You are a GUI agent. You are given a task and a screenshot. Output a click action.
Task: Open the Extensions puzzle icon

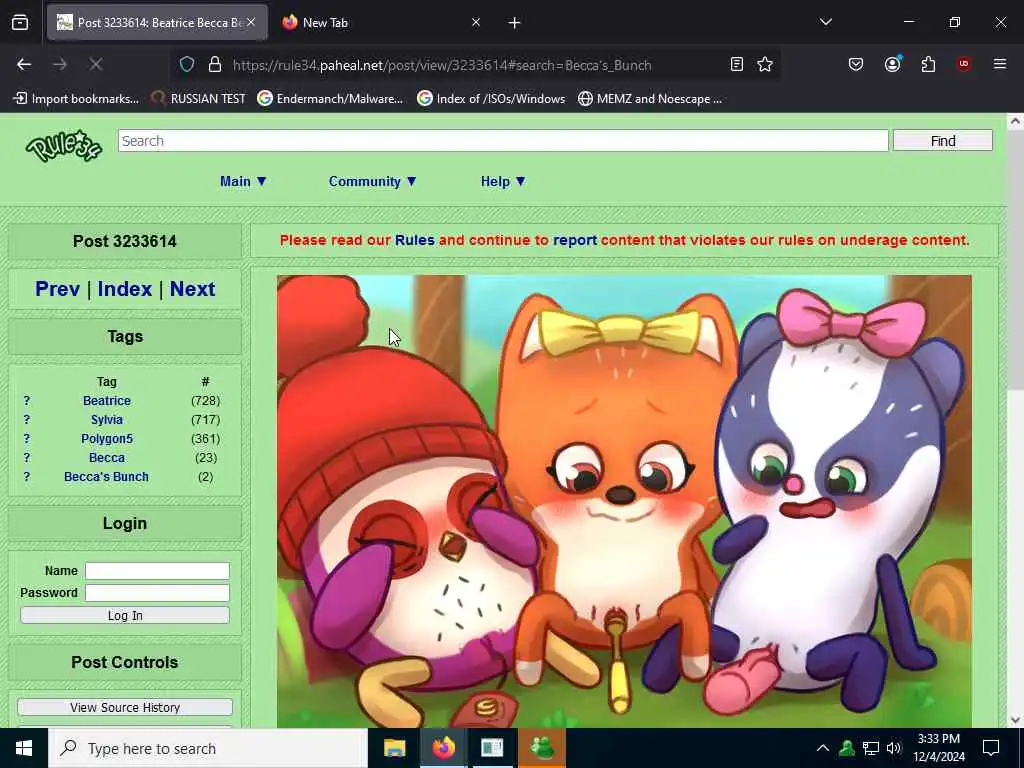click(928, 64)
